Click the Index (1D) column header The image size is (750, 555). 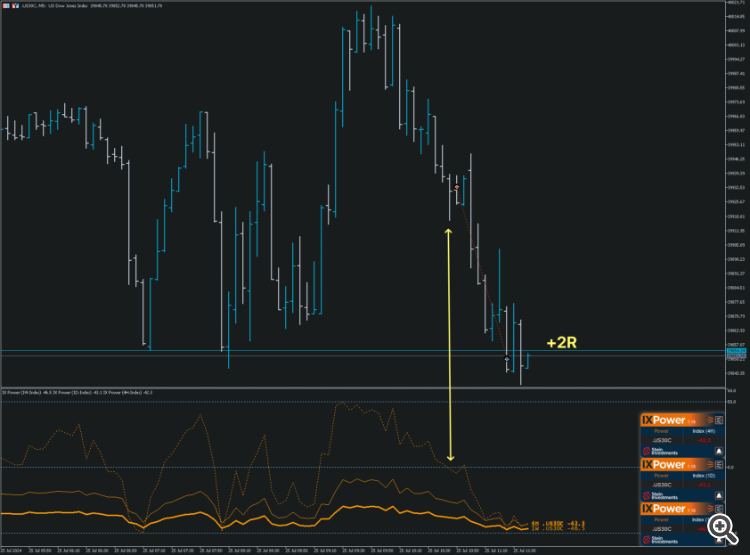[703, 476]
